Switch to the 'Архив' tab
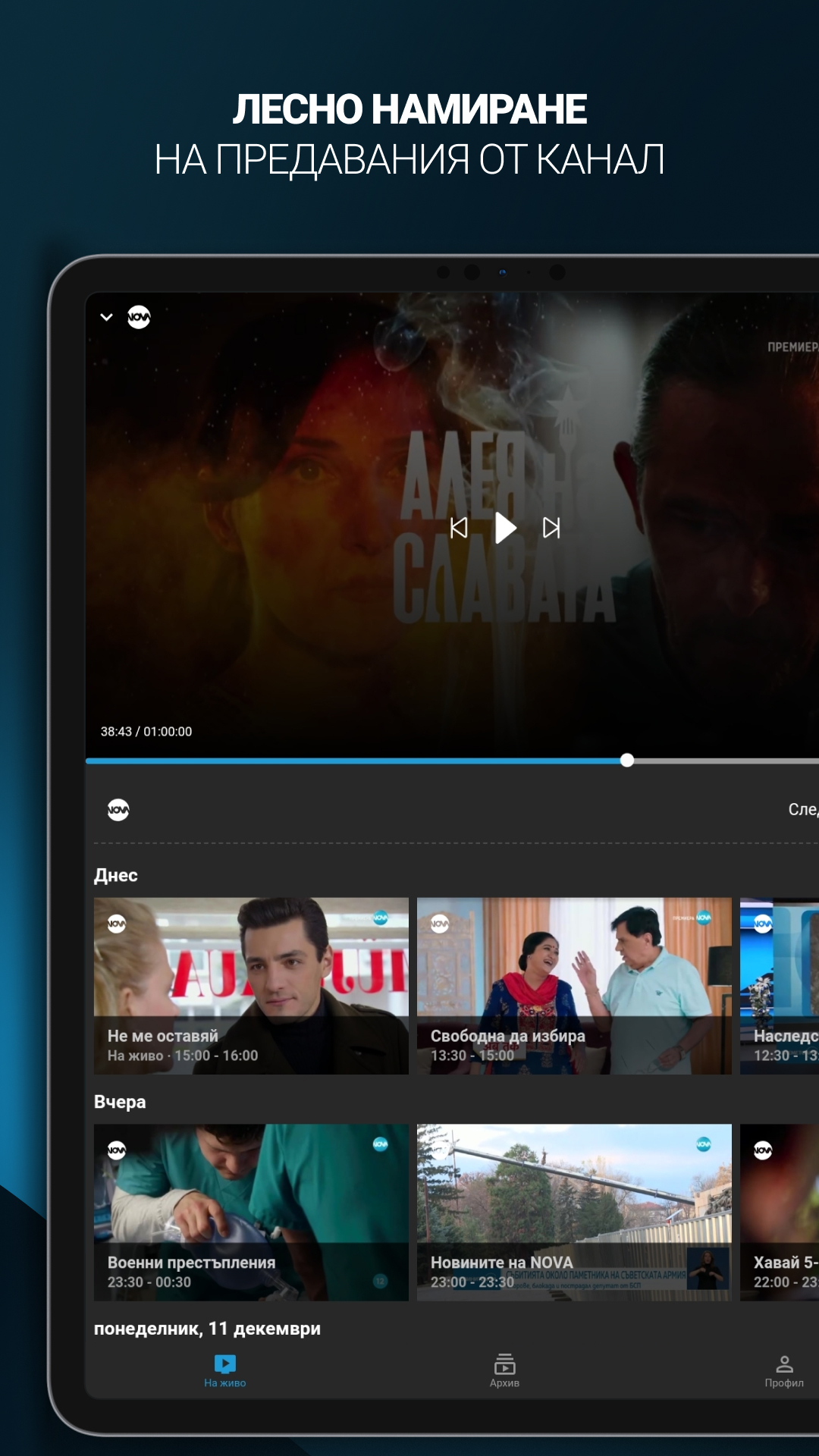This screenshot has height=1456, width=819. 504,1371
